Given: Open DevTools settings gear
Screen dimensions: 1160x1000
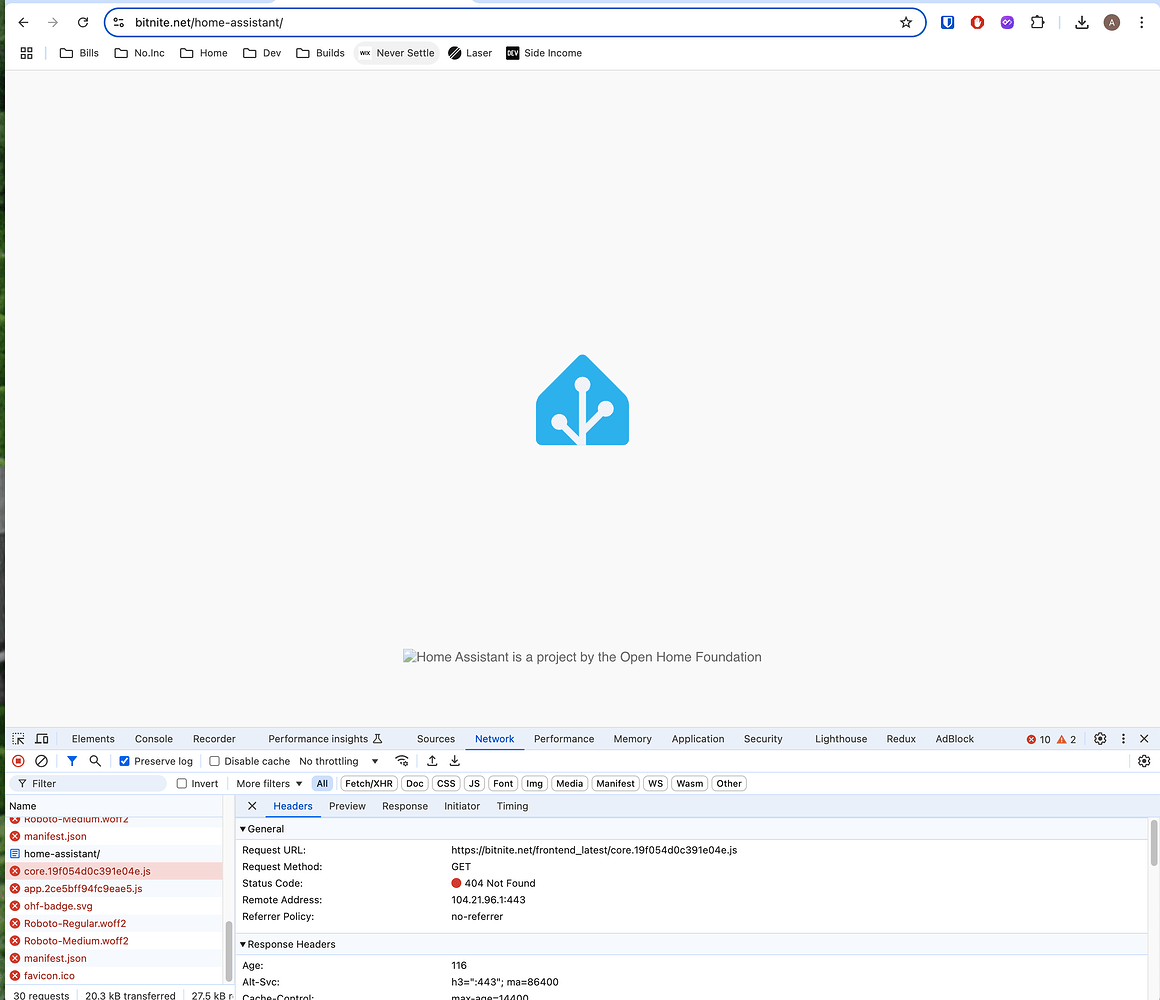Looking at the screenshot, I should 1100,738.
